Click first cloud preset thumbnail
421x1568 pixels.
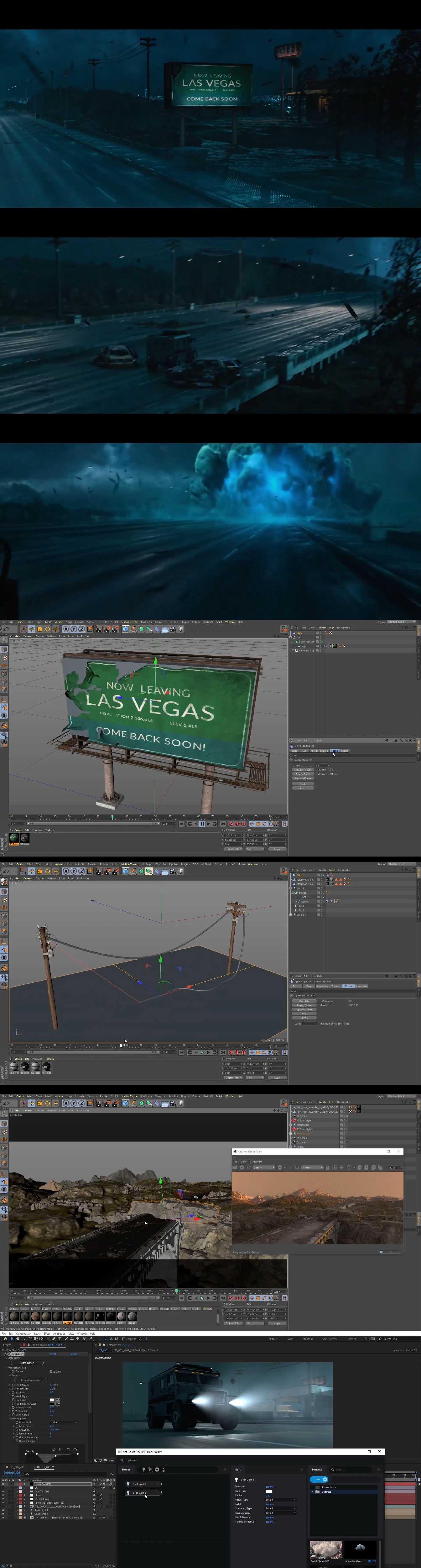pyautogui.click(x=325, y=1549)
